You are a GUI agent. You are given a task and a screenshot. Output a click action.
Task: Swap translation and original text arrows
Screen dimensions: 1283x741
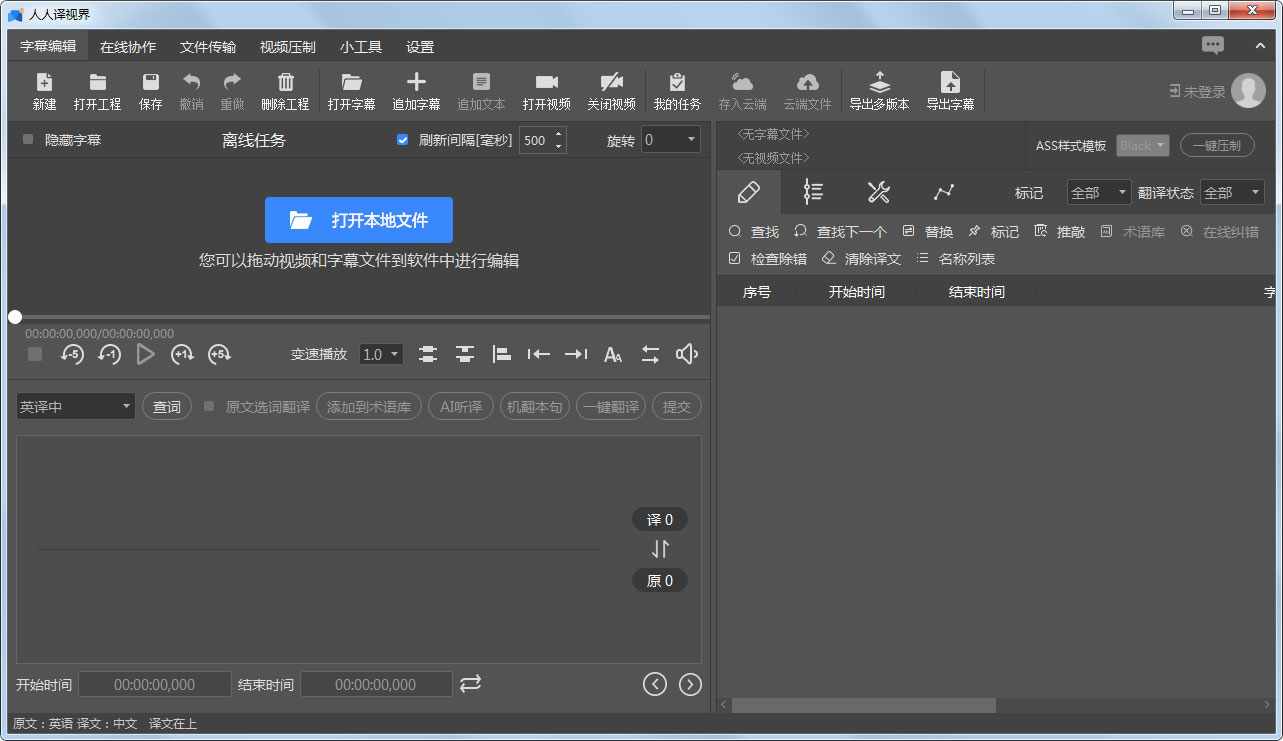tap(660, 549)
